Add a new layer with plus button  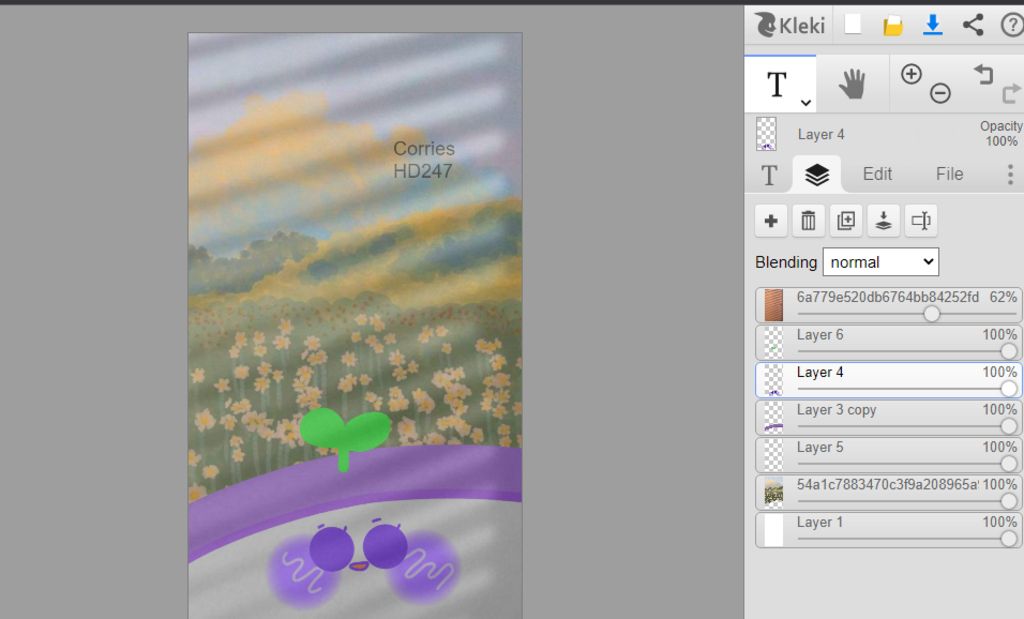[771, 221]
